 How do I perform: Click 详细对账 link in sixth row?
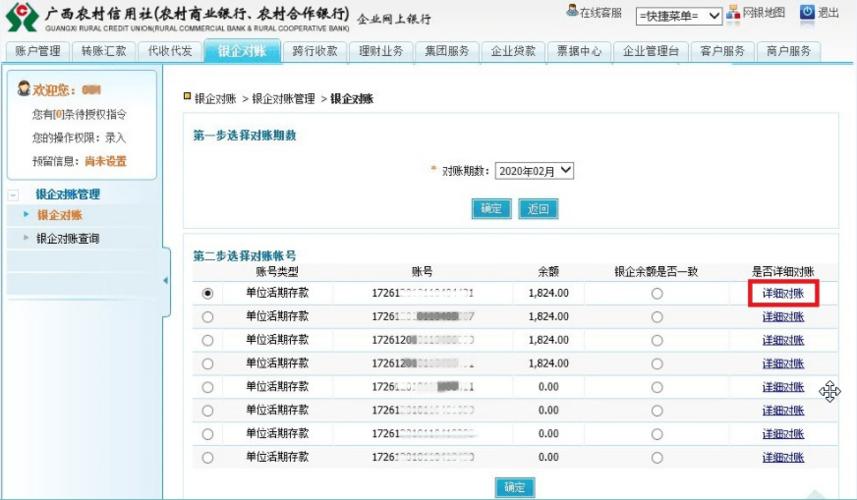point(783,411)
